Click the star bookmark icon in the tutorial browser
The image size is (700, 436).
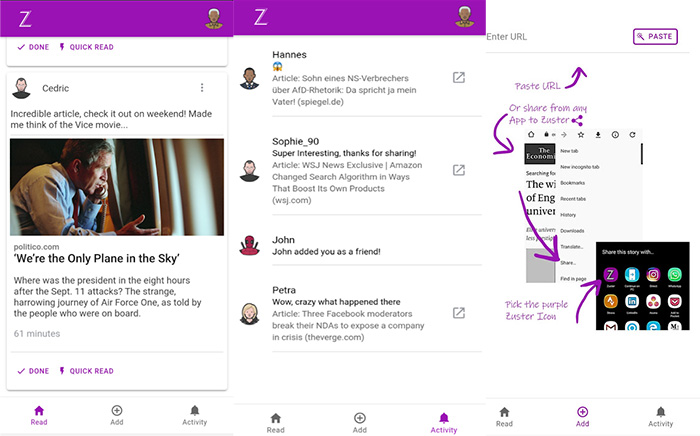[x=581, y=134]
